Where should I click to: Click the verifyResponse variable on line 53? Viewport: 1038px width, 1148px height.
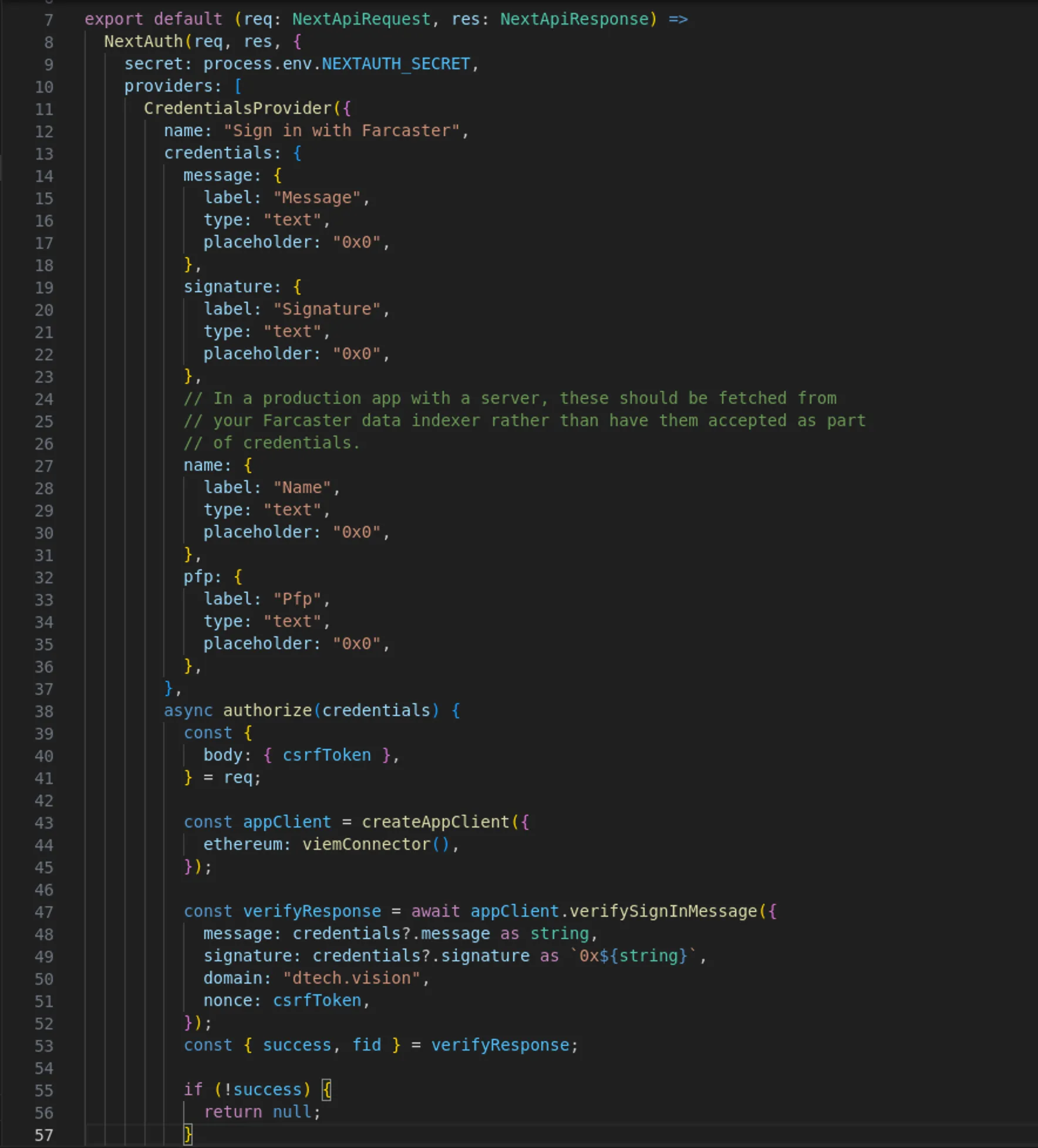[500, 1045]
